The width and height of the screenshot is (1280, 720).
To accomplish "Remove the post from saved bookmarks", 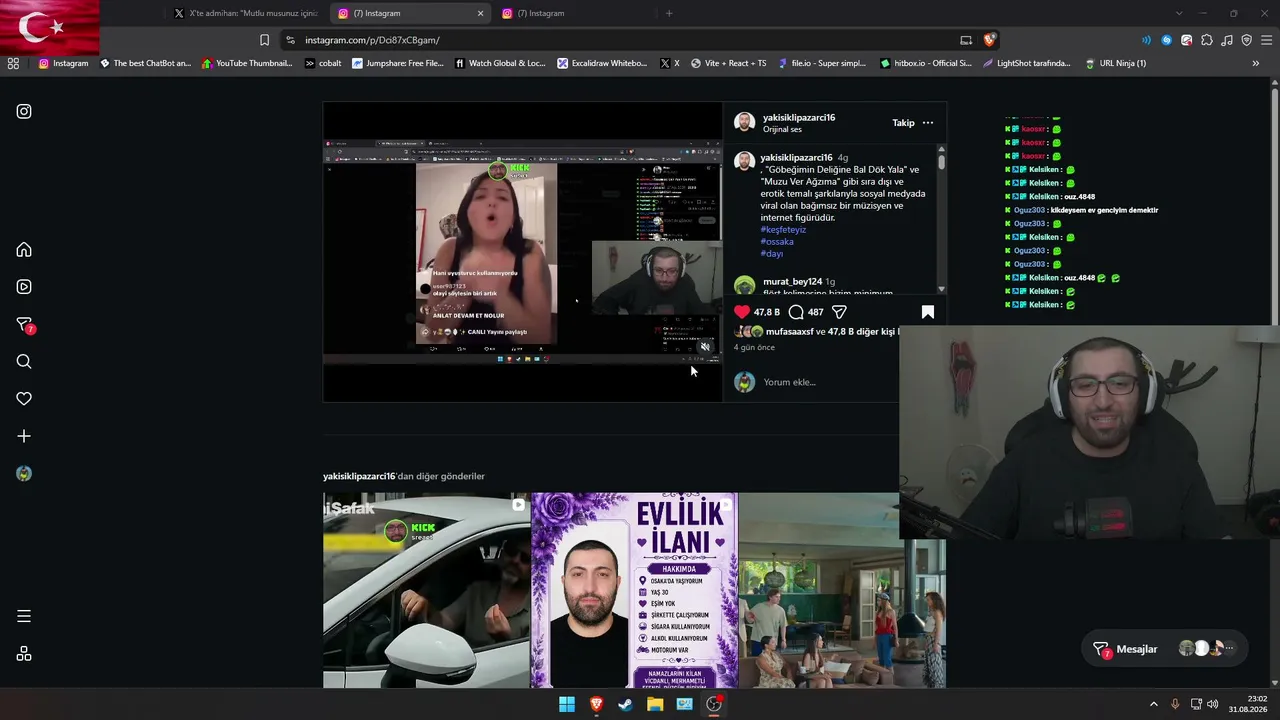I will point(928,312).
